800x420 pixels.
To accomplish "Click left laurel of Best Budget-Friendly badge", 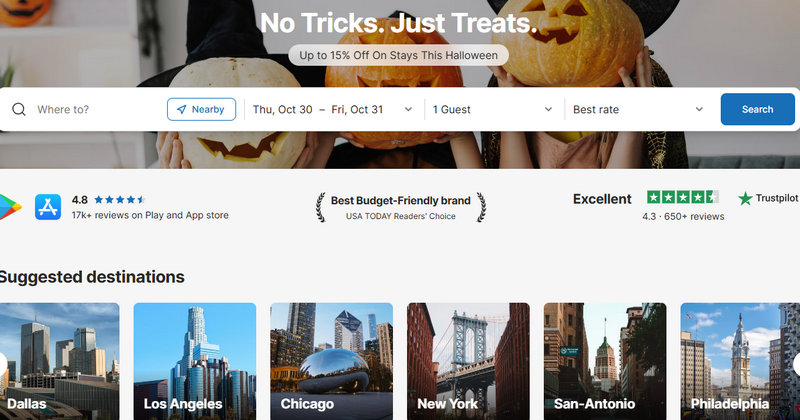I will click(320, 207).
